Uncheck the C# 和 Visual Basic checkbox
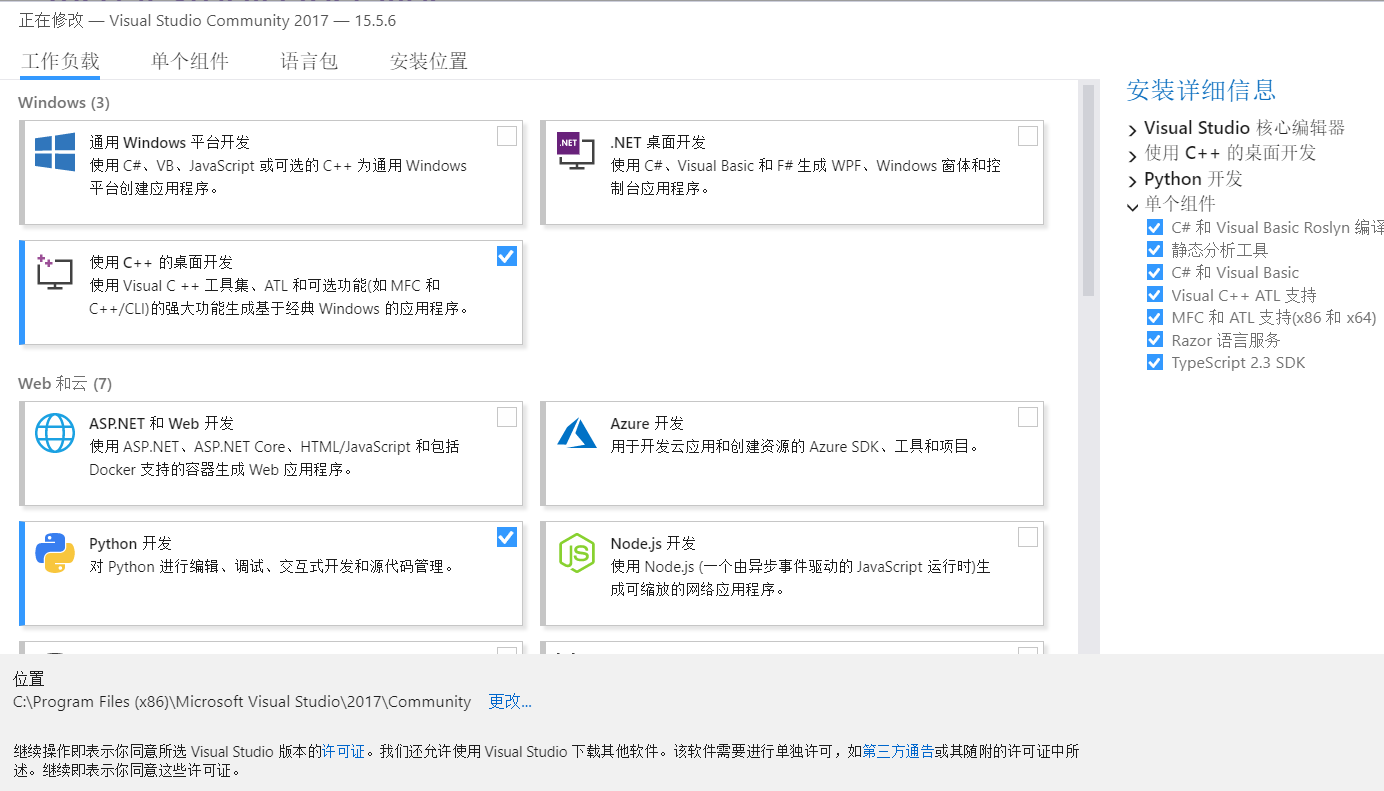This screenshot has width=1384, height=791. coord(1155,272)
